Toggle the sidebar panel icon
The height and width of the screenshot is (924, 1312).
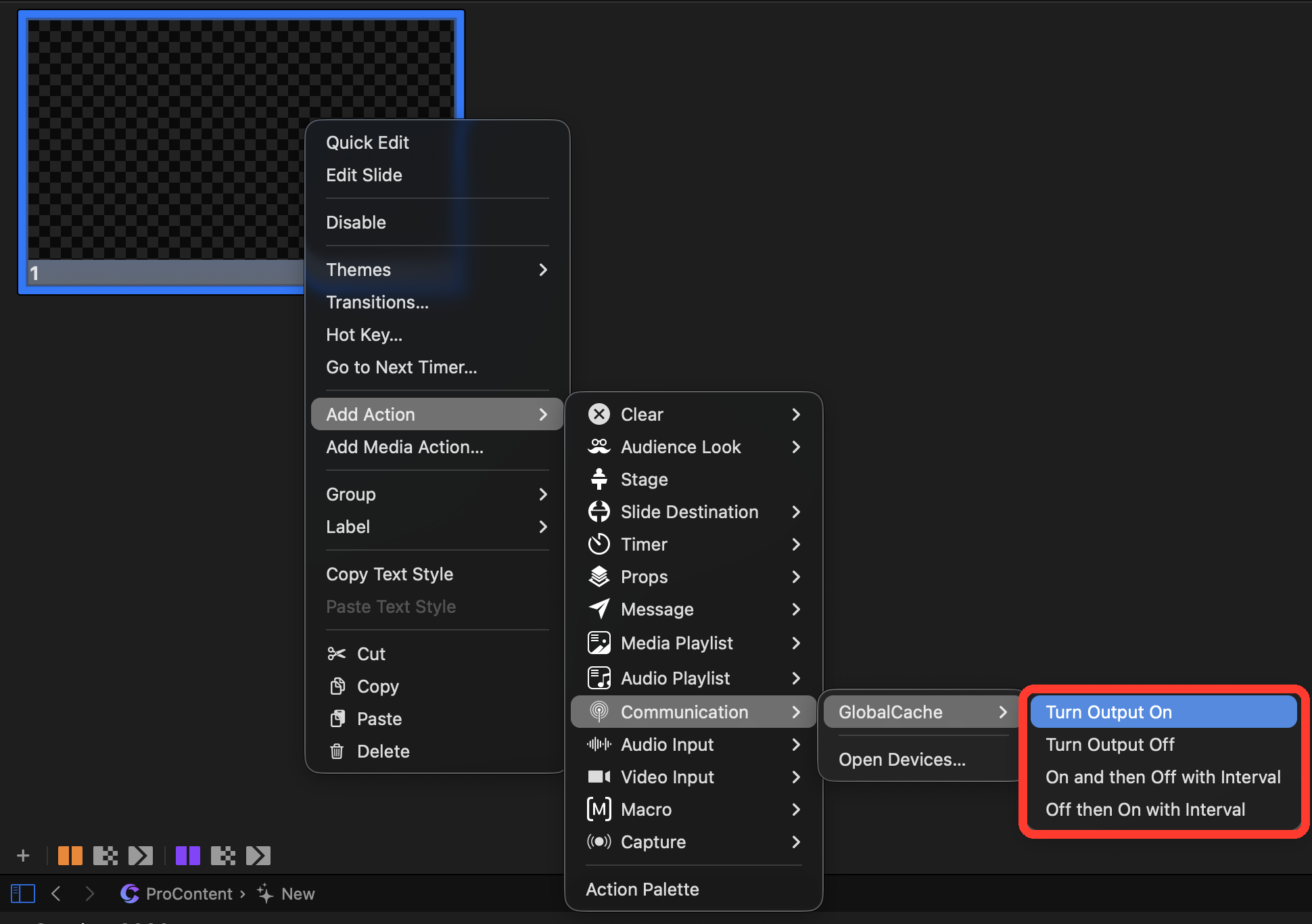(22, 894)
